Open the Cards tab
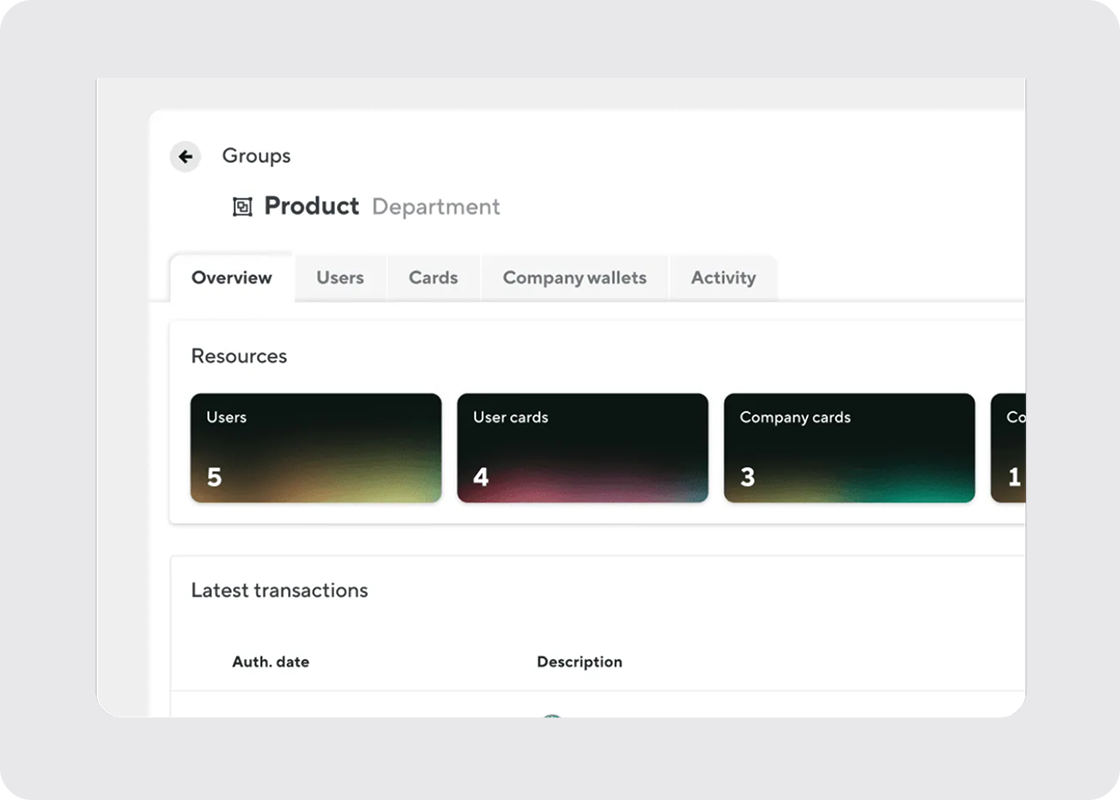 tap(432, 278)
